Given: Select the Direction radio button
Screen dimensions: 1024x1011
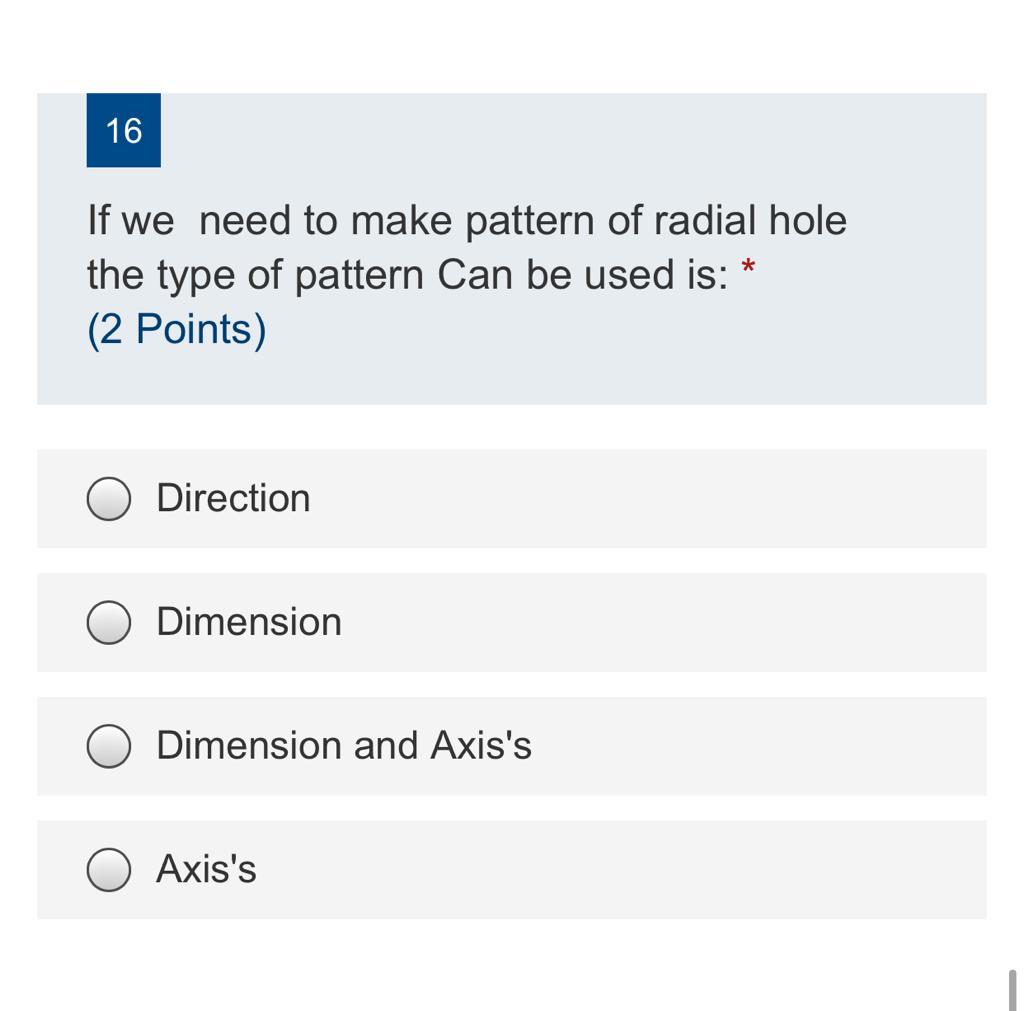Looking at the screenshot, I should 108,498.
